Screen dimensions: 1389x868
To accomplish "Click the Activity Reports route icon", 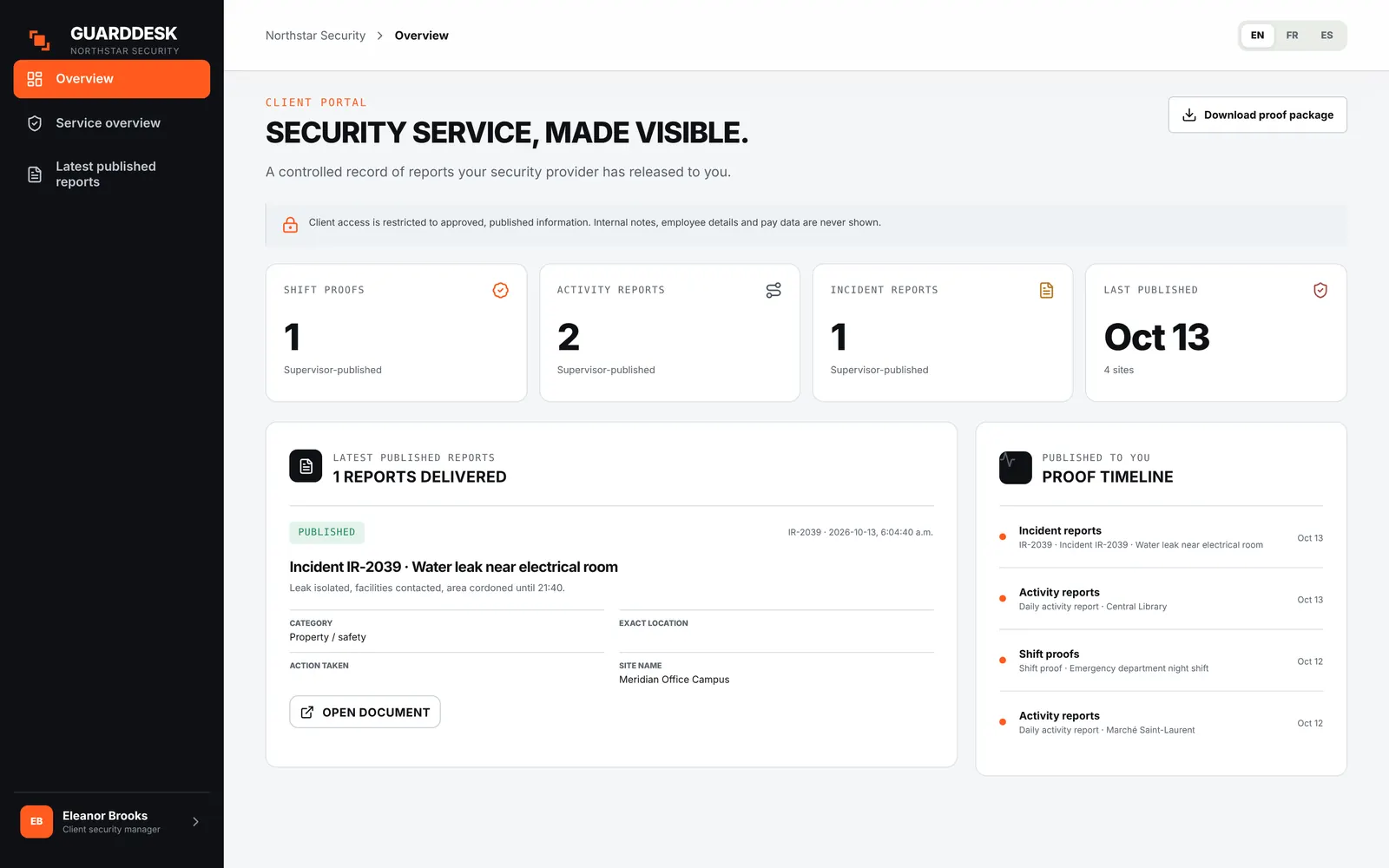I will pyautogui.click(x=773, y=290).
